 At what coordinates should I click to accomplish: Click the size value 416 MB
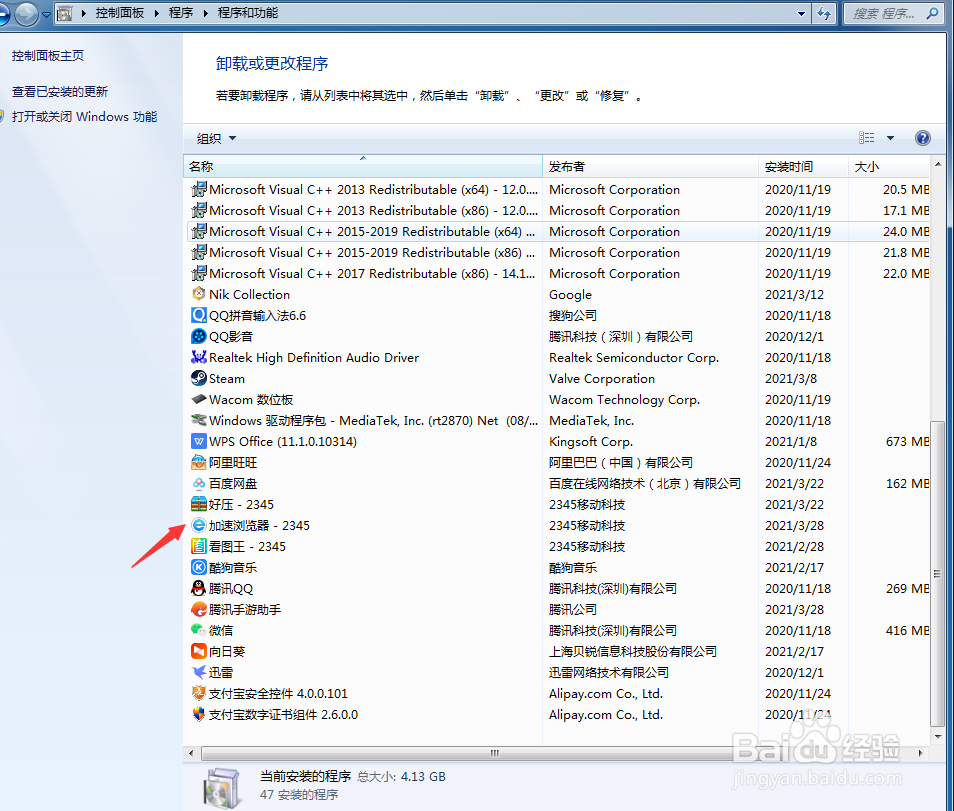click(907, 630)
